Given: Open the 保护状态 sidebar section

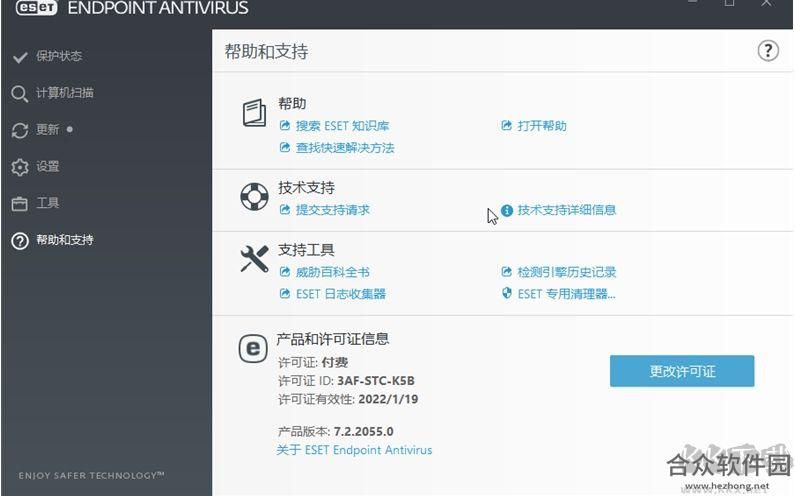Looking at the screenshot, I should coord(59,56).
